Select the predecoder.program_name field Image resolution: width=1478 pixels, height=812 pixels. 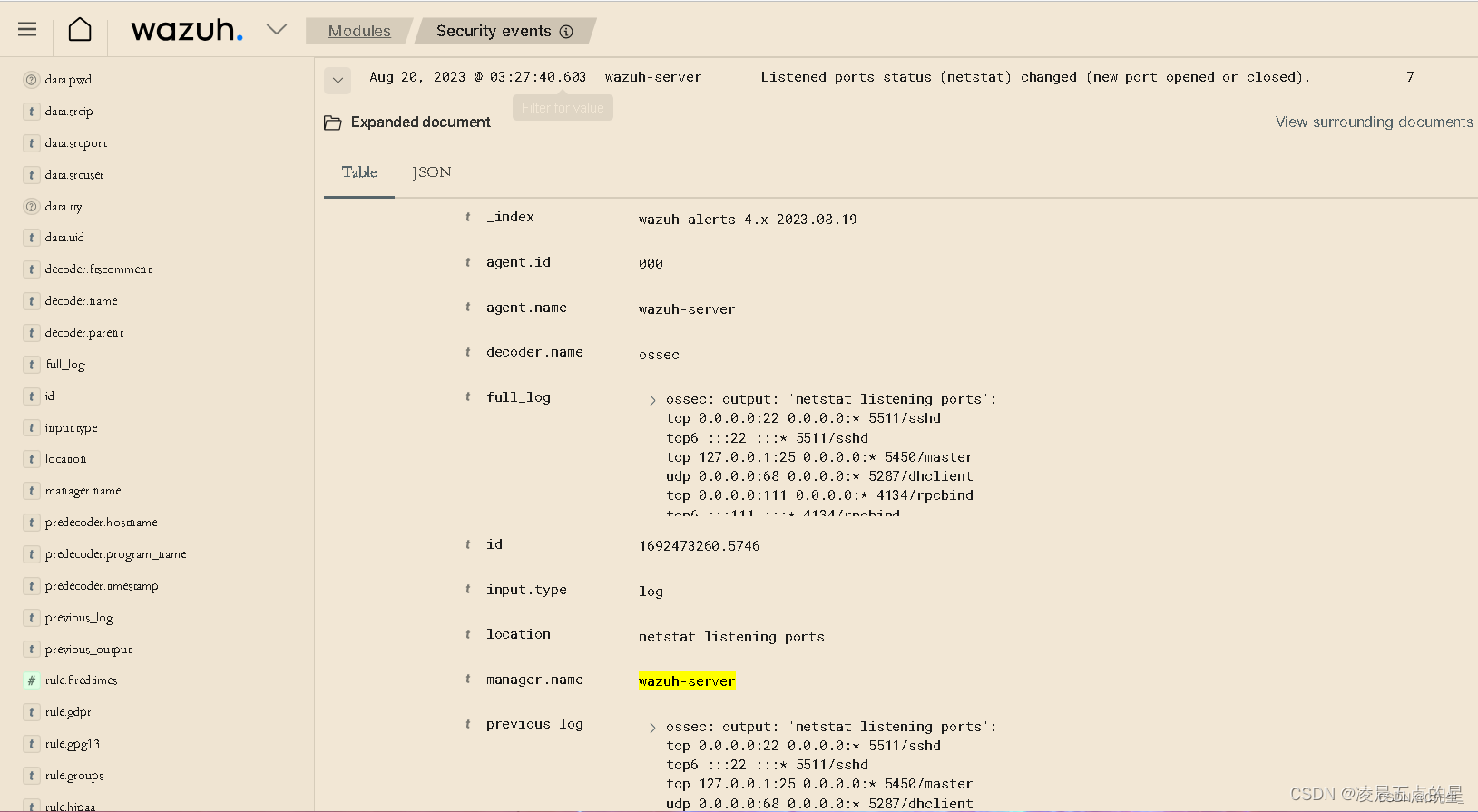point(115,554)
